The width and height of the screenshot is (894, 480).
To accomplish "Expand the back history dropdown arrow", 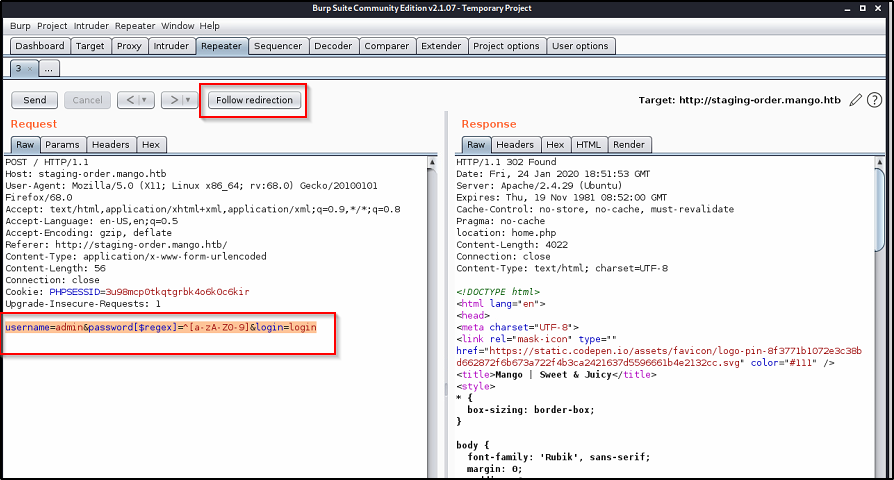I will tap(145, 100).
